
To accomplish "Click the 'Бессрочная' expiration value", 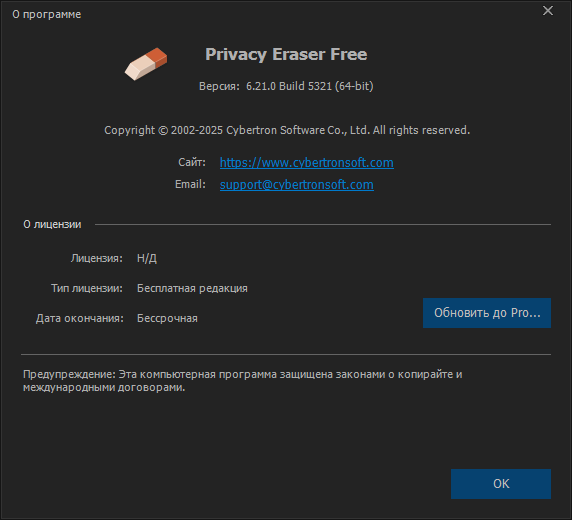I will tap(167, 318).
